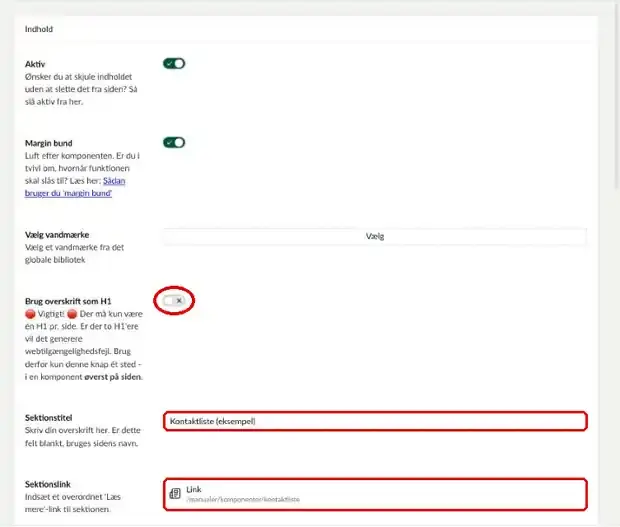The height and width of the screenshot is (527, 620).
Task: Click the Aktiv field label
Action: 35,64
